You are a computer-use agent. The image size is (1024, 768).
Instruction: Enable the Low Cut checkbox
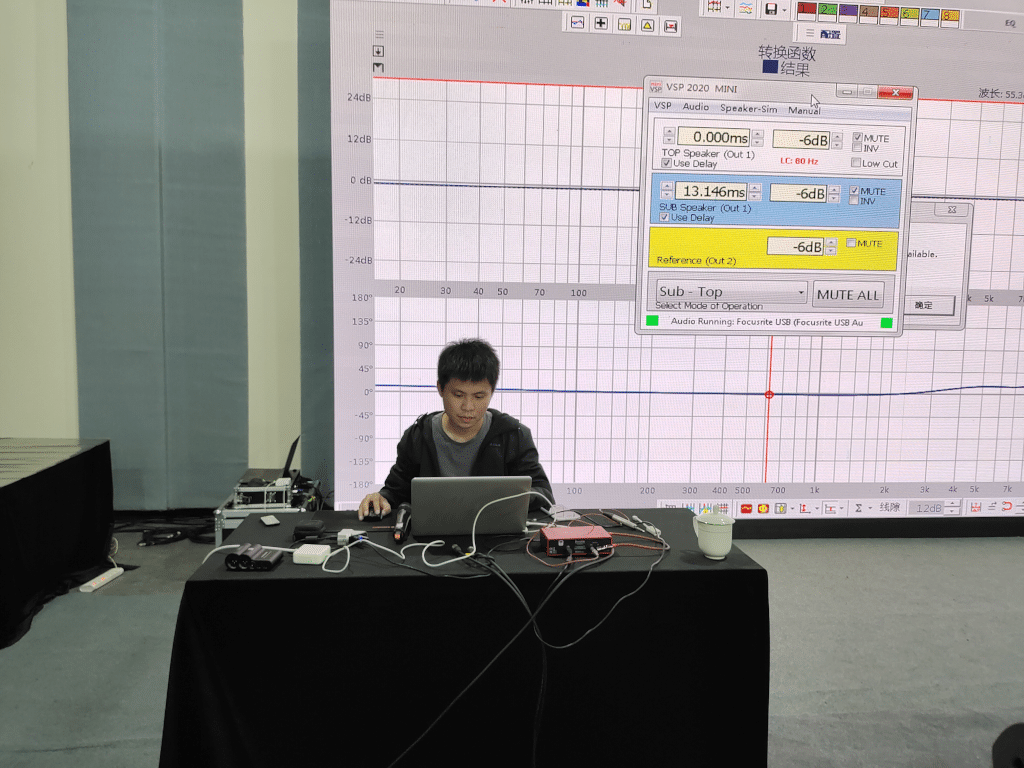[856, 163]
